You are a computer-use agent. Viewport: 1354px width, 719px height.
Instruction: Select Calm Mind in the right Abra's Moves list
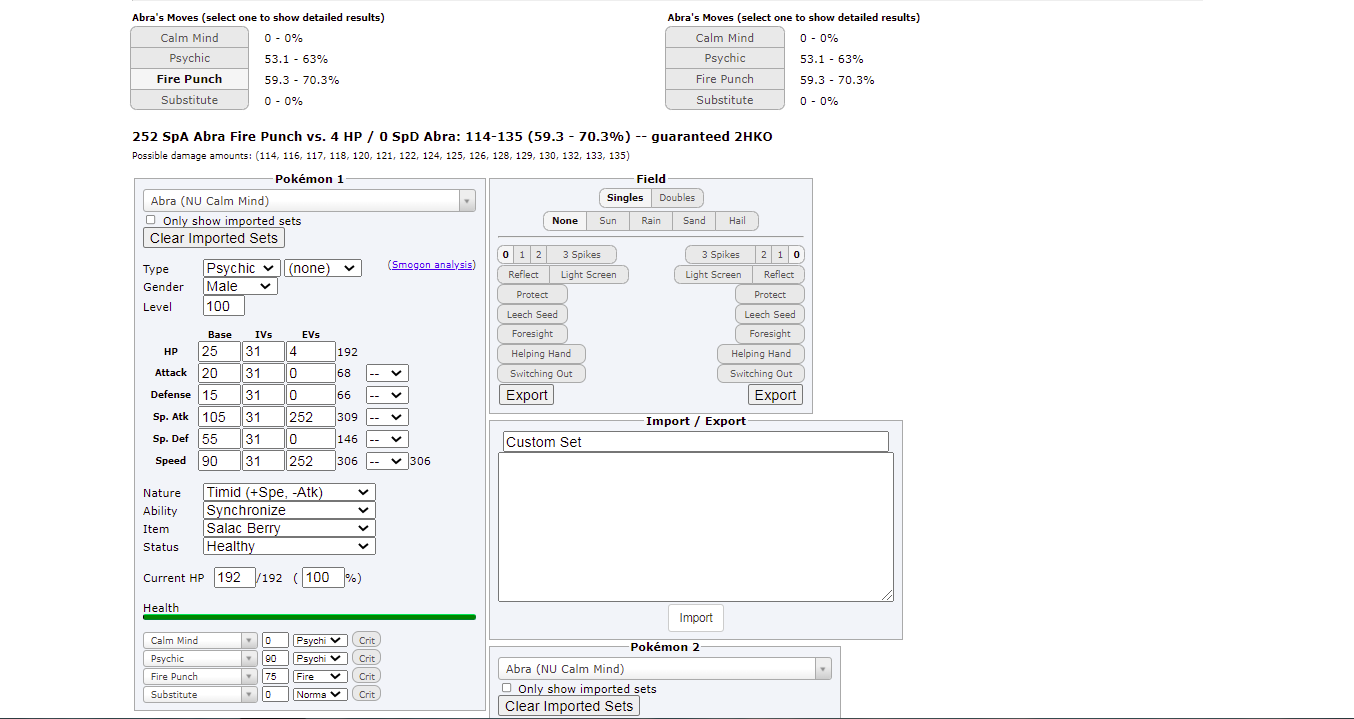(724, 38)
